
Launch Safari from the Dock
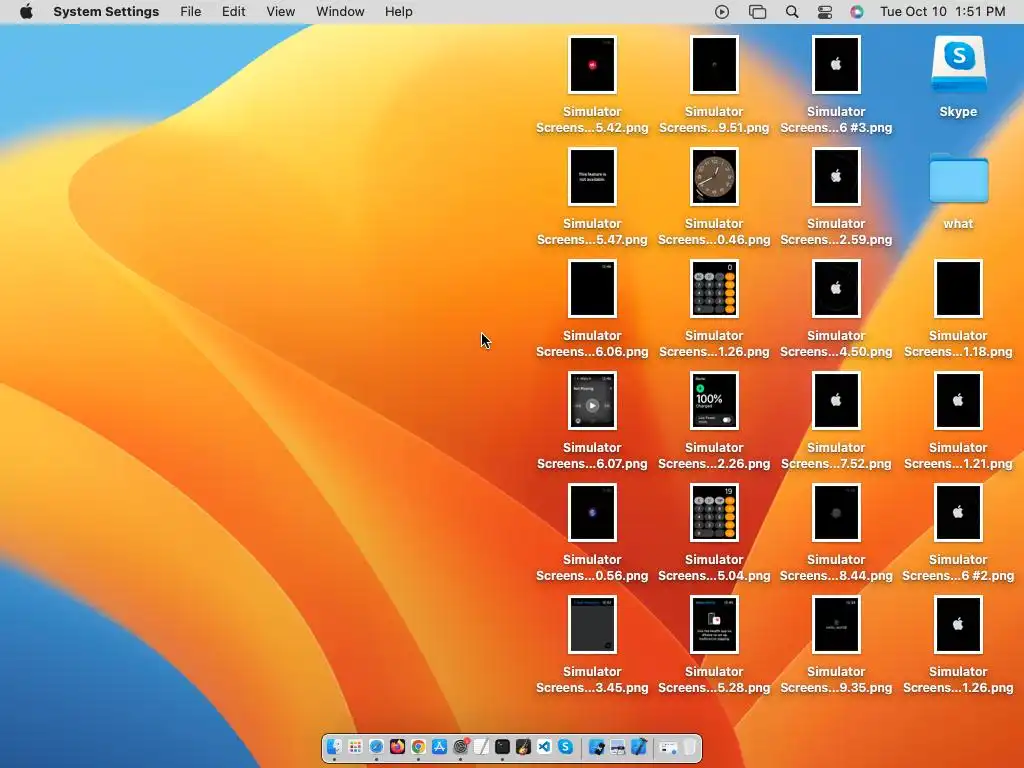point(376,746)
